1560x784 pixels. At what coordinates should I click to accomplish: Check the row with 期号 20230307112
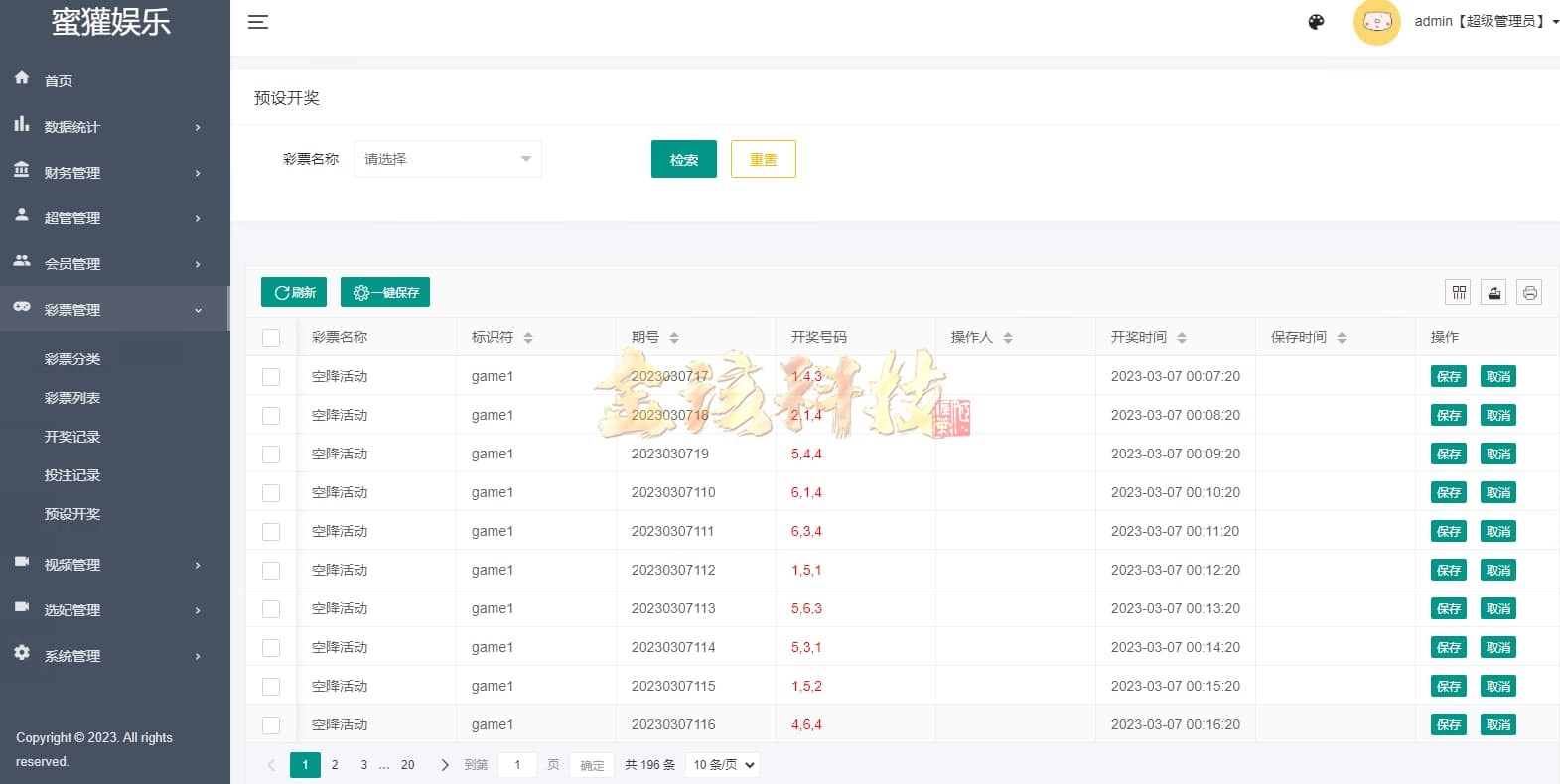coord(271,571)
